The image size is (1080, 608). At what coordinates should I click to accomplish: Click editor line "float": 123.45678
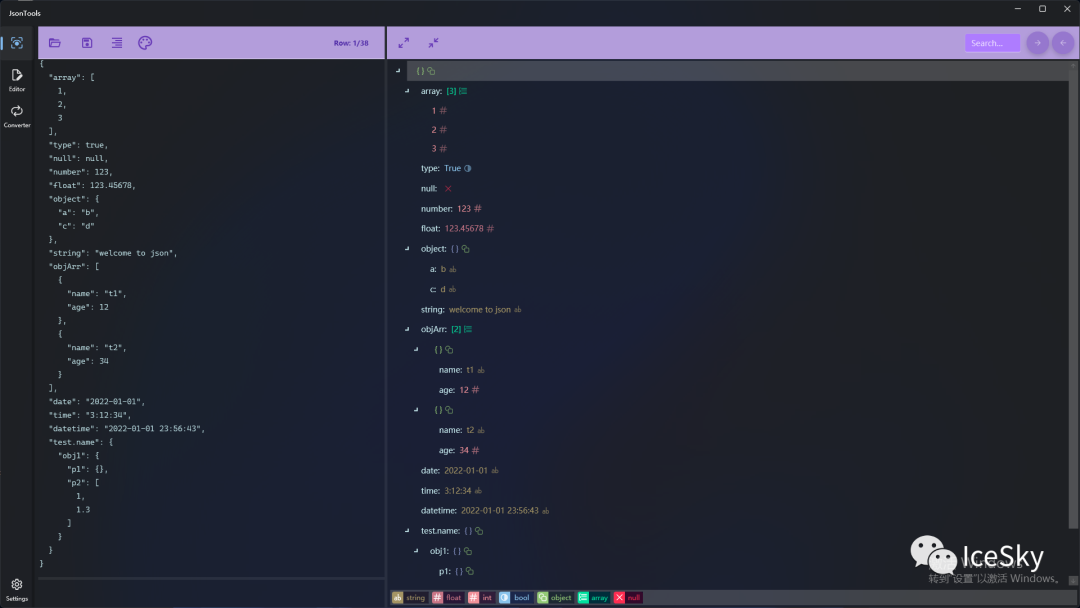(92, 185)
